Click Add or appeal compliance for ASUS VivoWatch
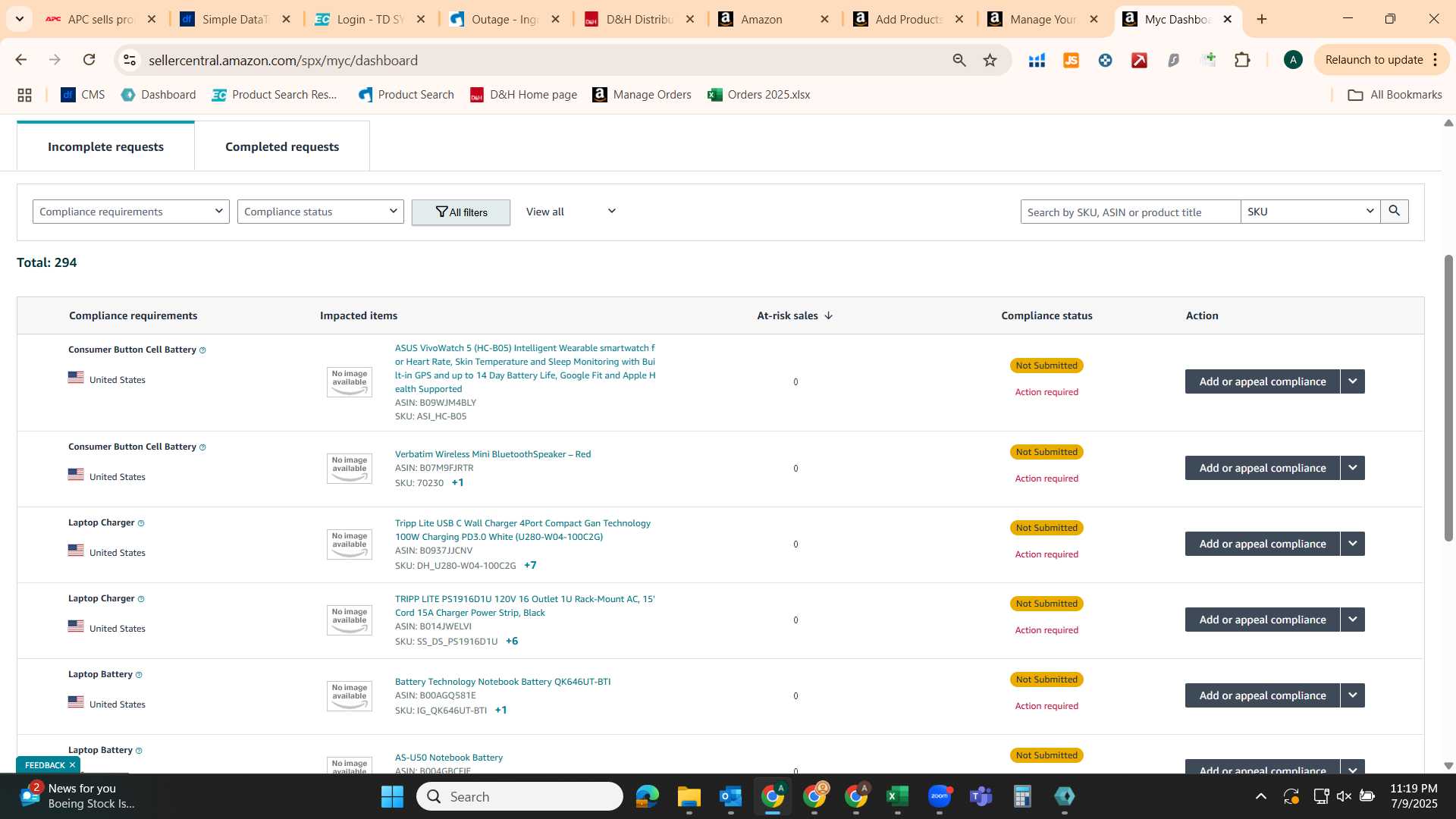 tap(1263, 381)
